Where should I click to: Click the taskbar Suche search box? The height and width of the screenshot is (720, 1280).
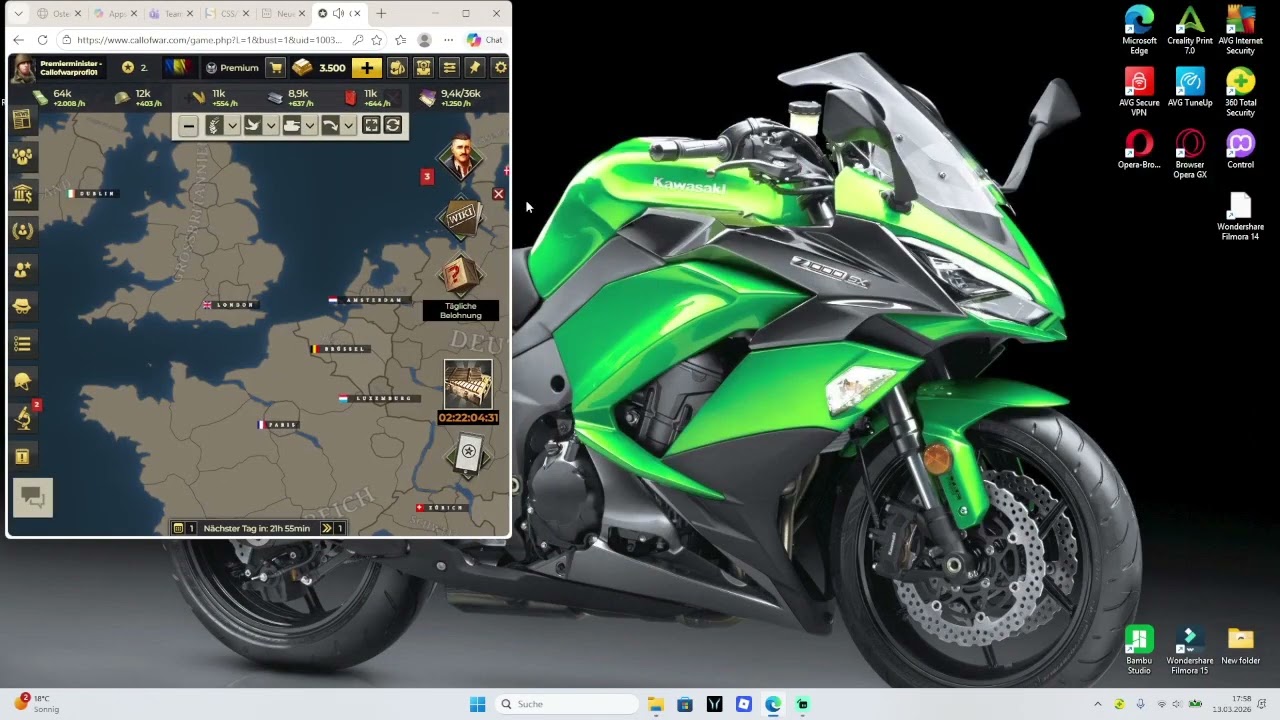click(567, 704)
